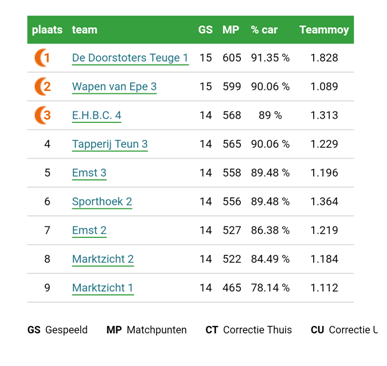Click the Emst 3 team link
The image size is (387, 366).
pyautogui.click(x=89, y=173)
